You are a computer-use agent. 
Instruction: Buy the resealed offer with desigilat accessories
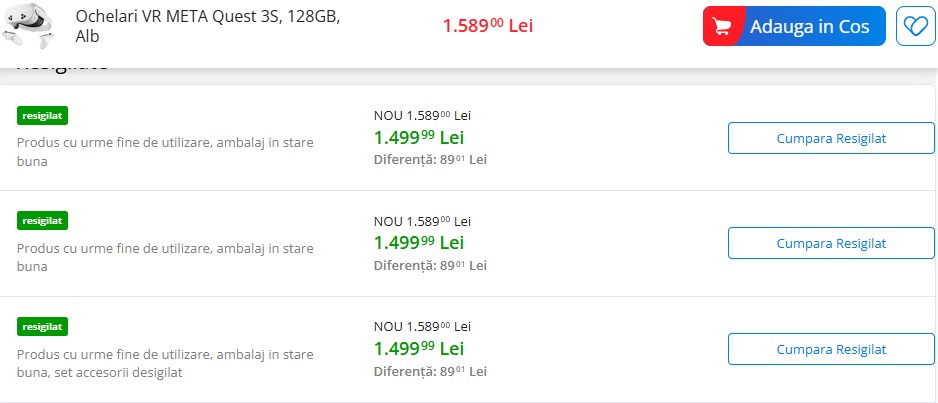tap(831, 349)
